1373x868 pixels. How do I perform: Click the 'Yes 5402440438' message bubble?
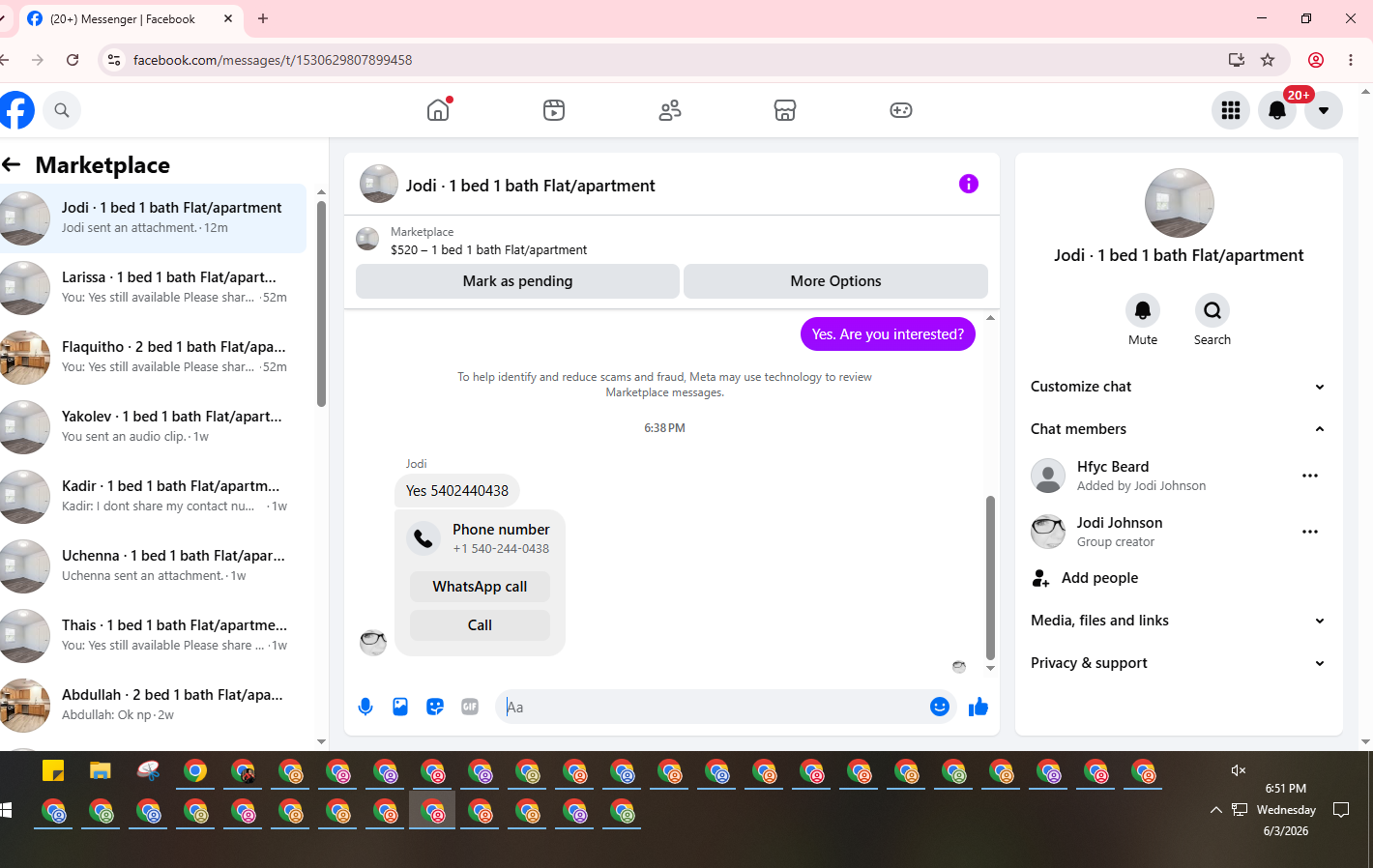tap(457, 491)
